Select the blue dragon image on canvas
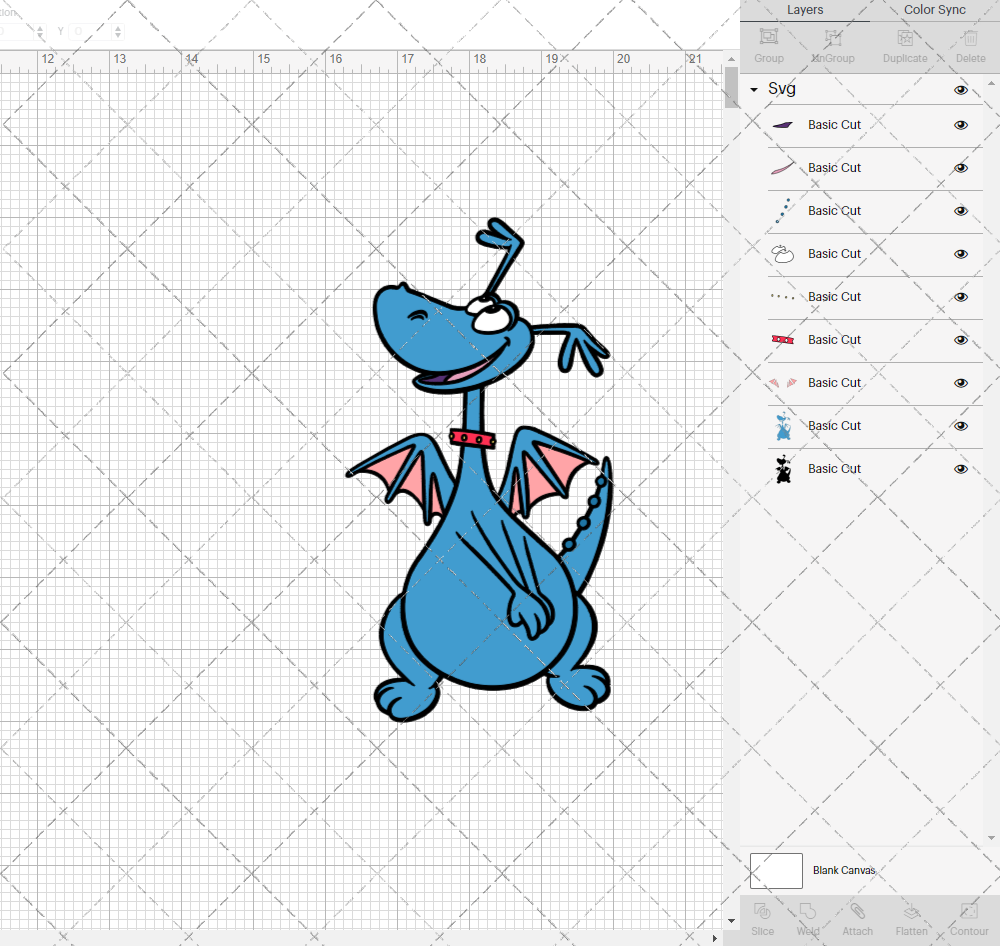This screenshot has height=946, width=1000. click(480, 470)
